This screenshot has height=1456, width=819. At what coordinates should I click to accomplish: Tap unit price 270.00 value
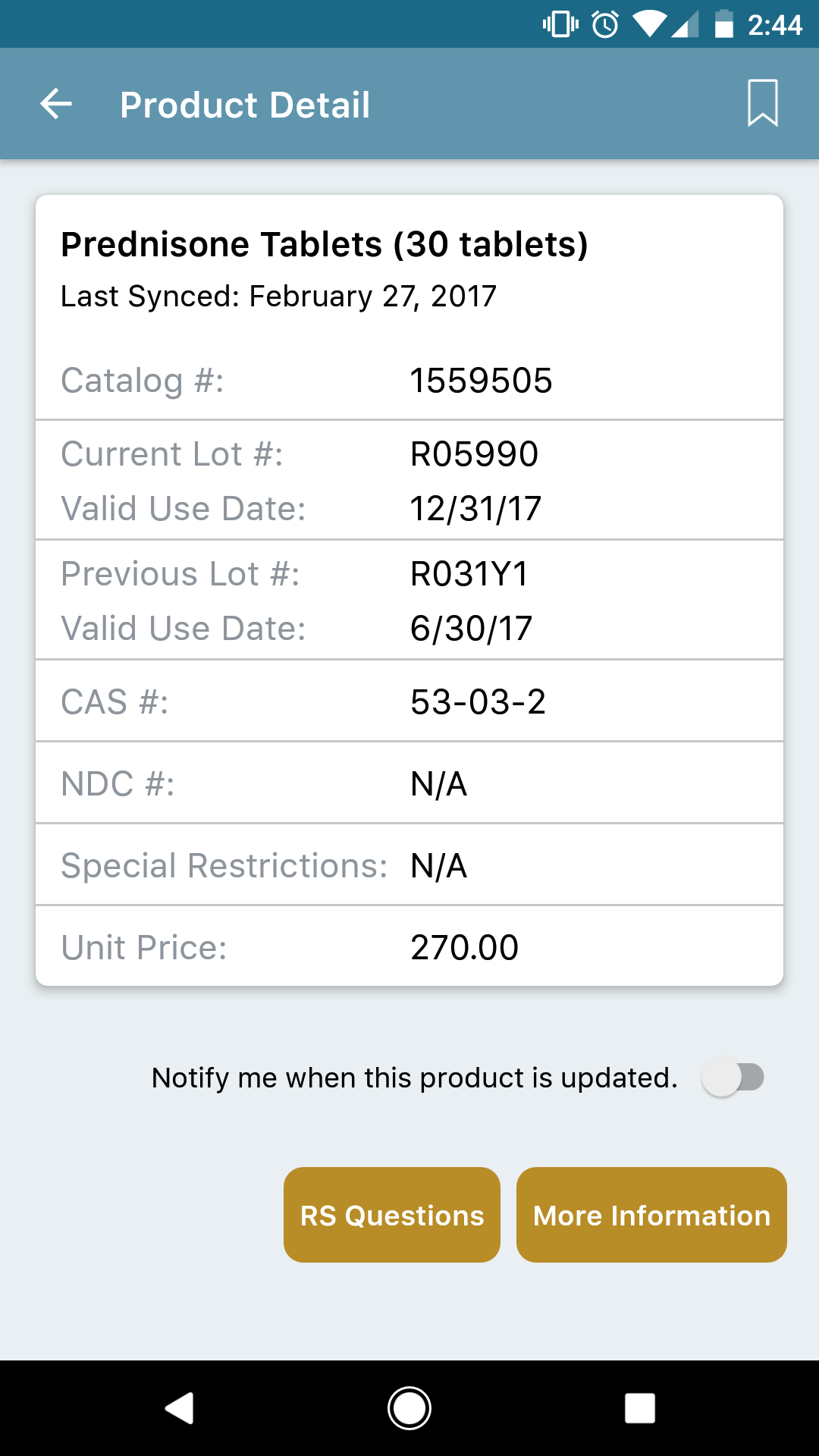point(464,948)
